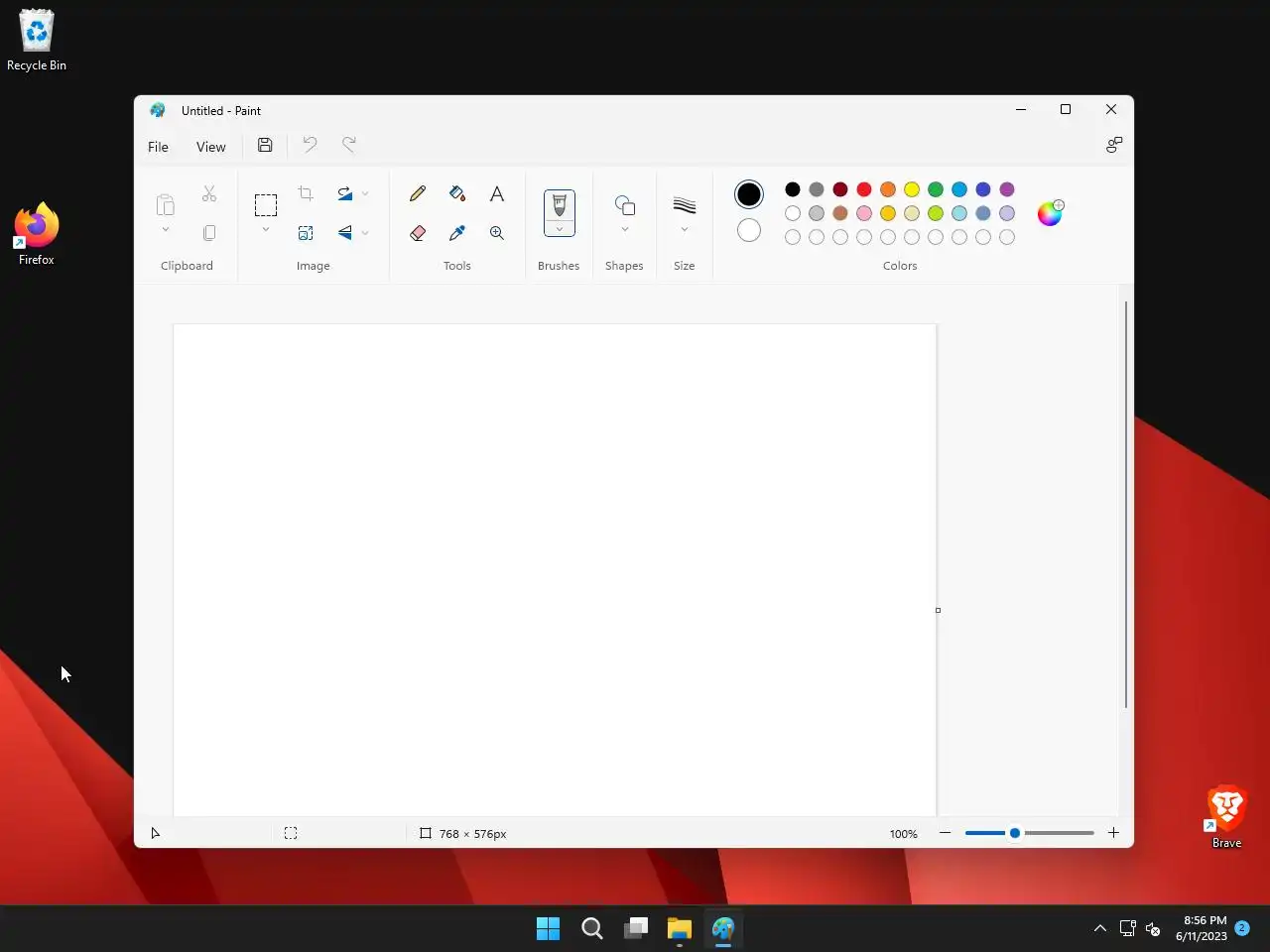Choose the Text tool
Screen dimensions: 1270x952
[x=497, y=193]
